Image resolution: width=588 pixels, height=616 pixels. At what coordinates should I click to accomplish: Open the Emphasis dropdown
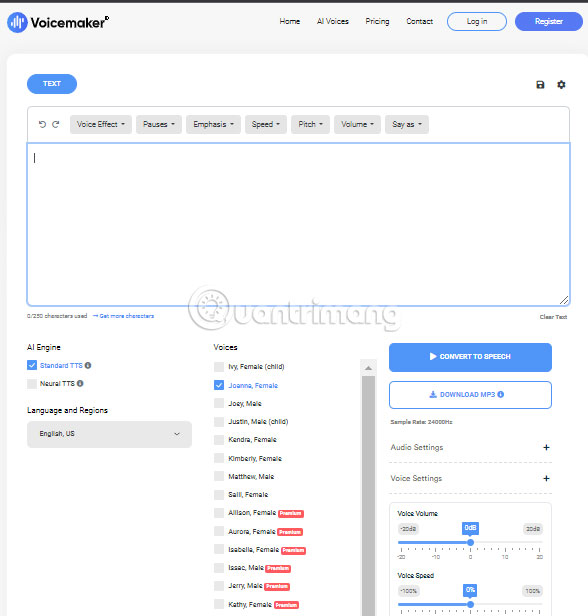(213, 125)
